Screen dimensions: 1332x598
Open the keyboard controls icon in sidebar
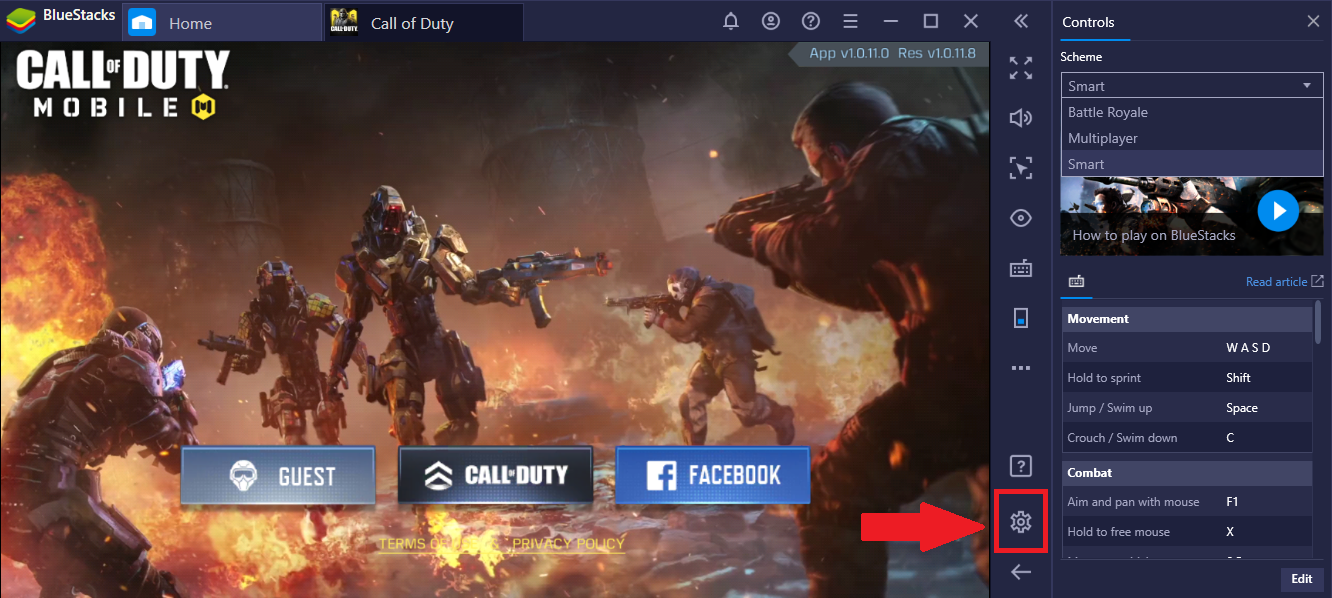tap(1021, 268)
